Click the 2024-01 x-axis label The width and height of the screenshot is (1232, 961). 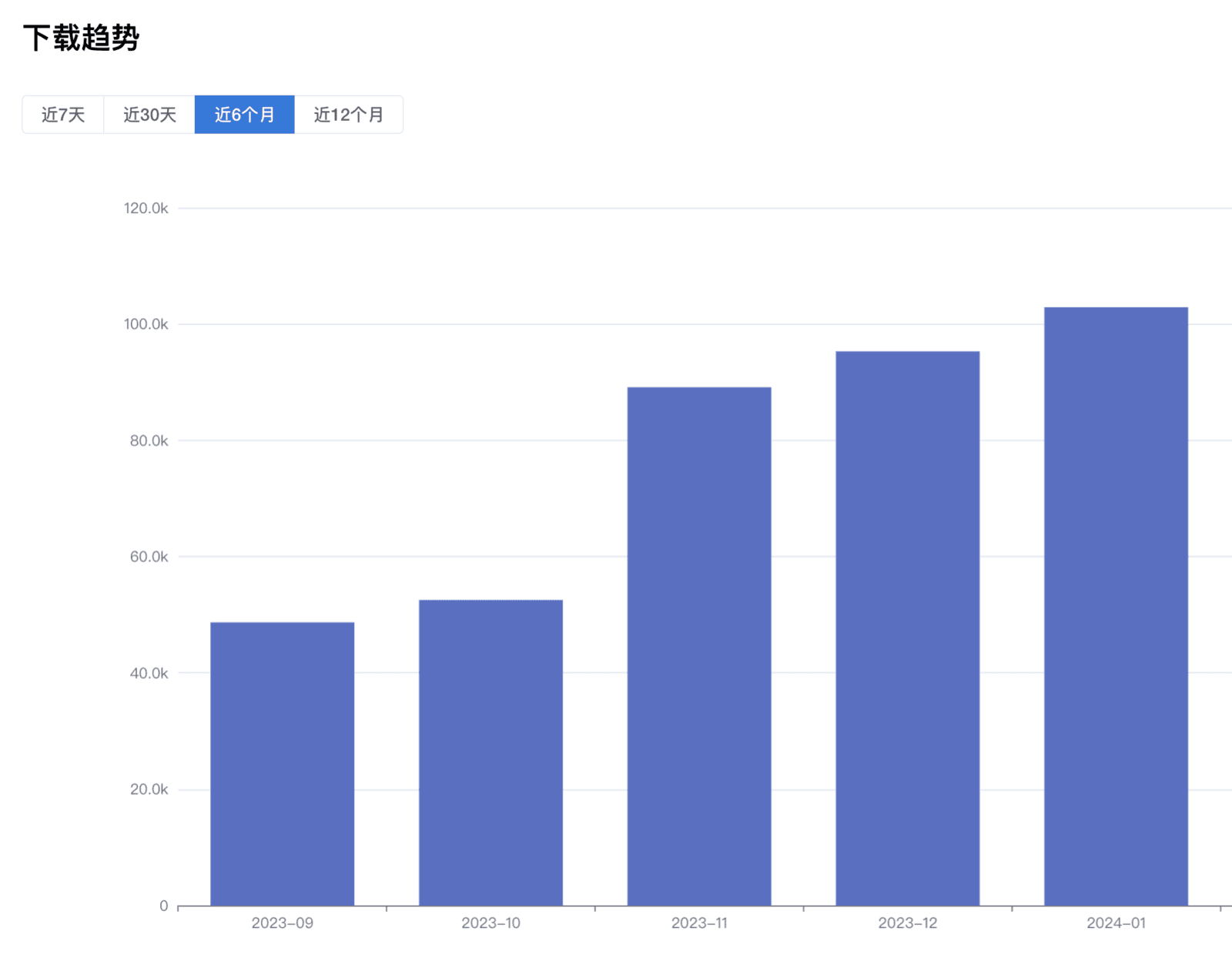1116,923
